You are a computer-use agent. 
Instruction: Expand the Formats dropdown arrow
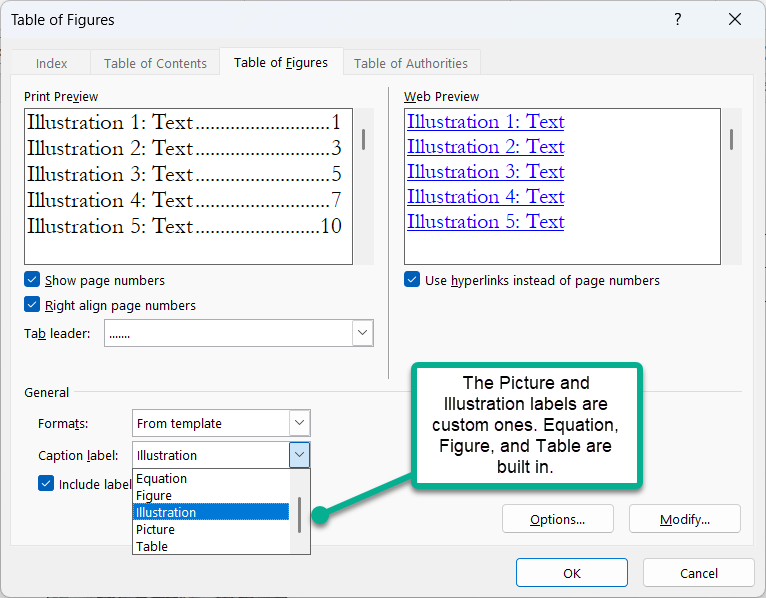click(x=299, y=423)
